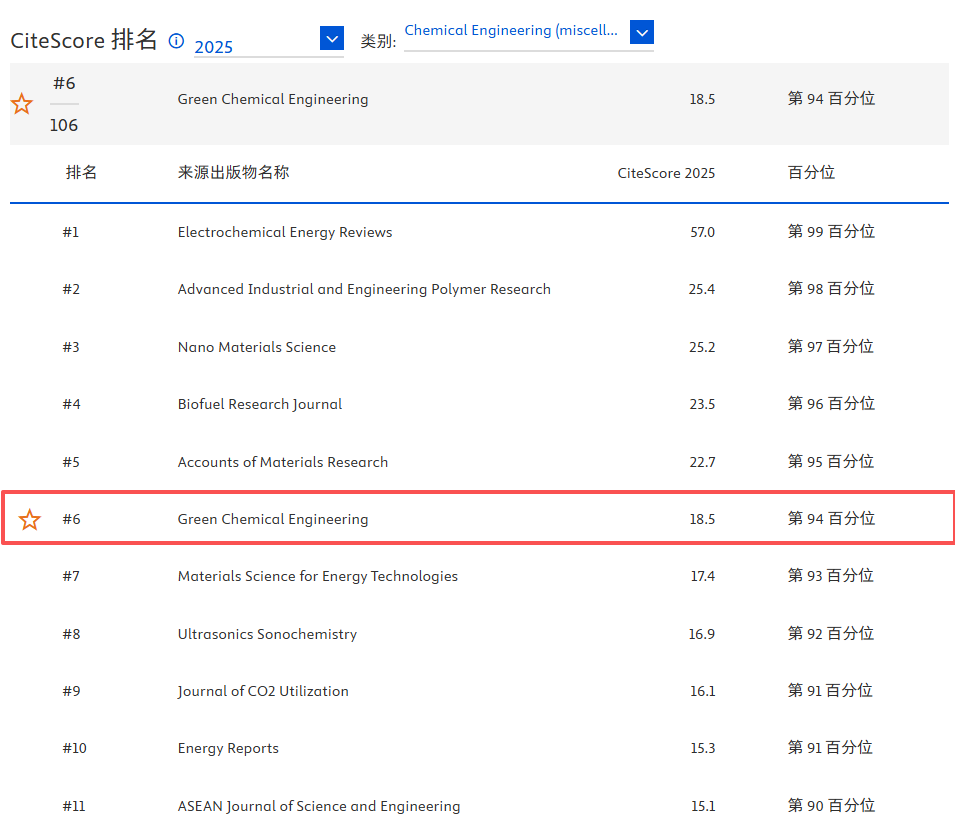Click the CiteScore value 16.1
This screenshot has height=819, width=955.
pos(703,691)
